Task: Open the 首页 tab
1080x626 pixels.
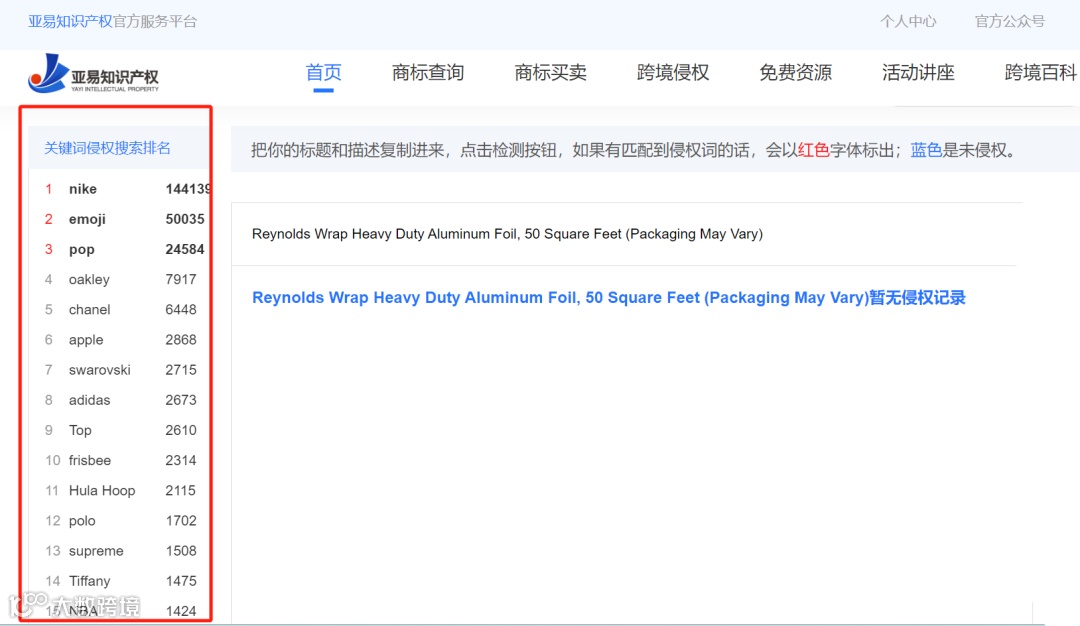Action: pyautogui.click(x=324, y=72)
